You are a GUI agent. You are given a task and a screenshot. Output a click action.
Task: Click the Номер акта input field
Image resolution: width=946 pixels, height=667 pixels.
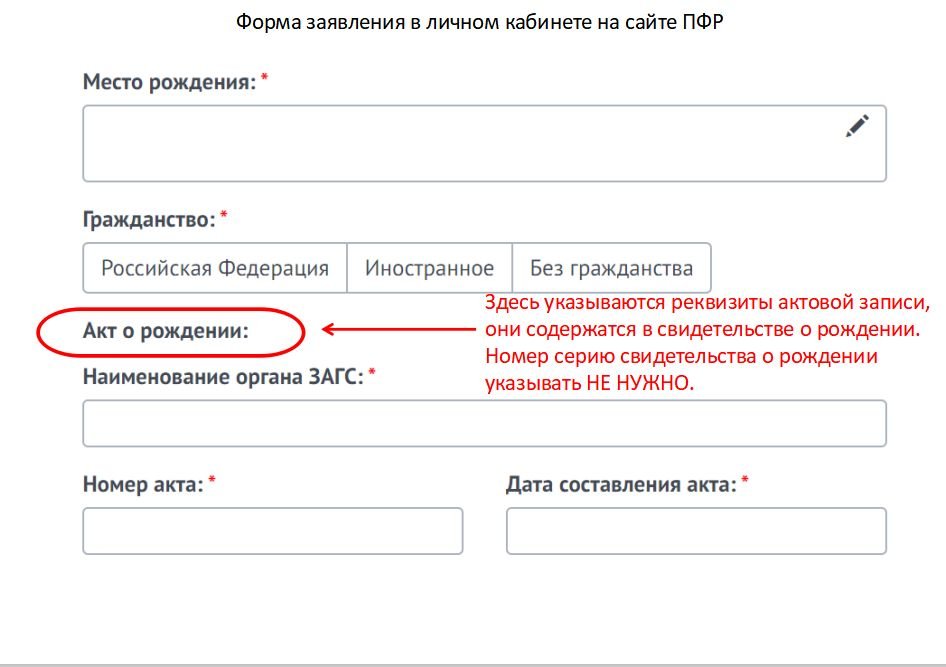273,531
